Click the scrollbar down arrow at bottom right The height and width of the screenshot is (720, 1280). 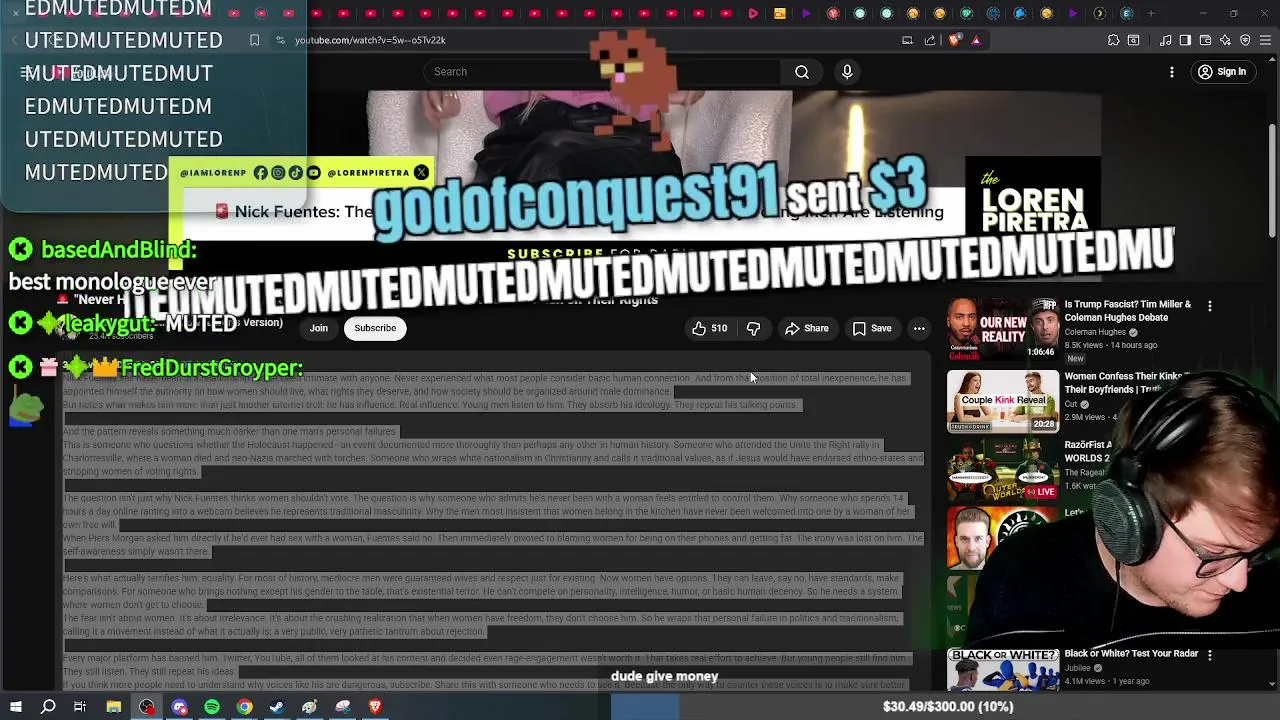pos(1273,684)
